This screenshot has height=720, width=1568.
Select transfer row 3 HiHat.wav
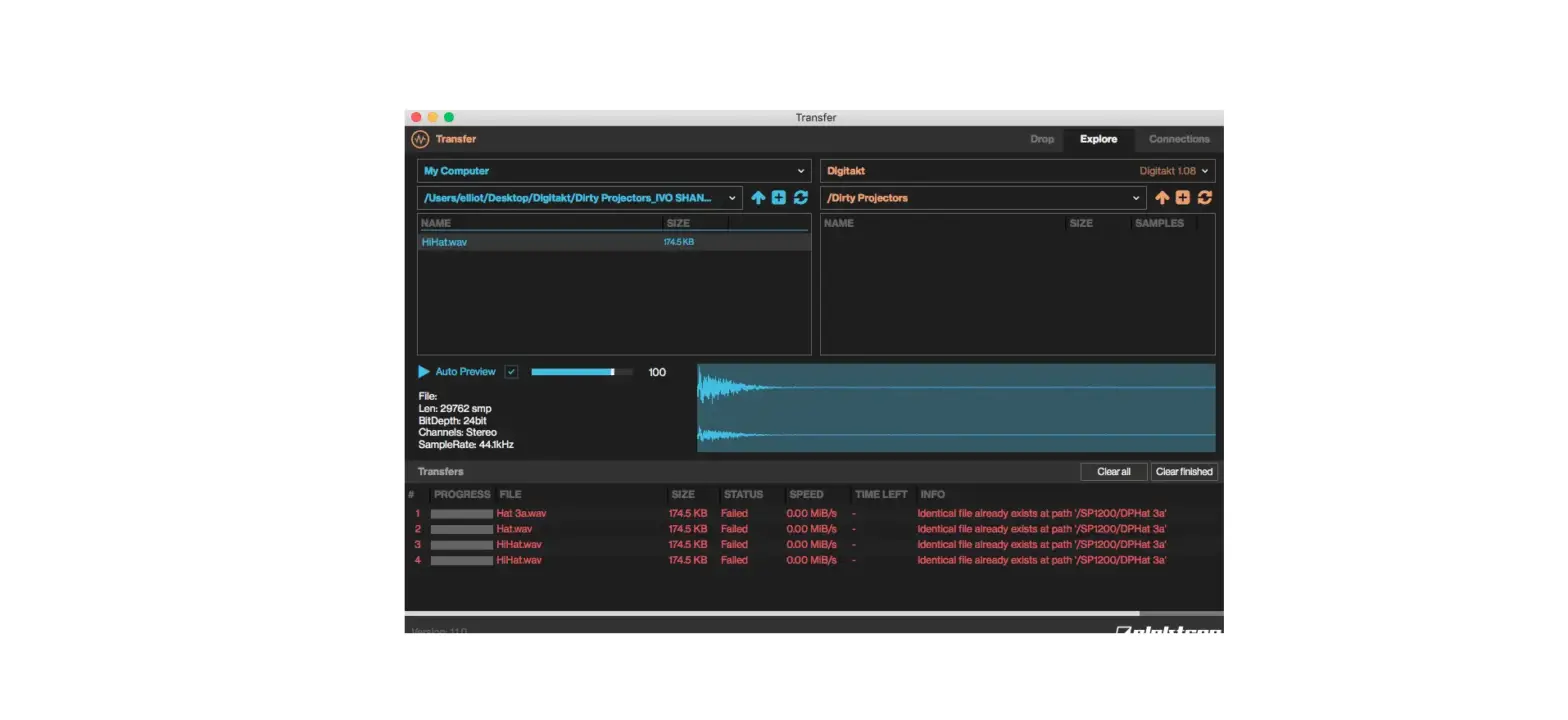pos(814,545)
